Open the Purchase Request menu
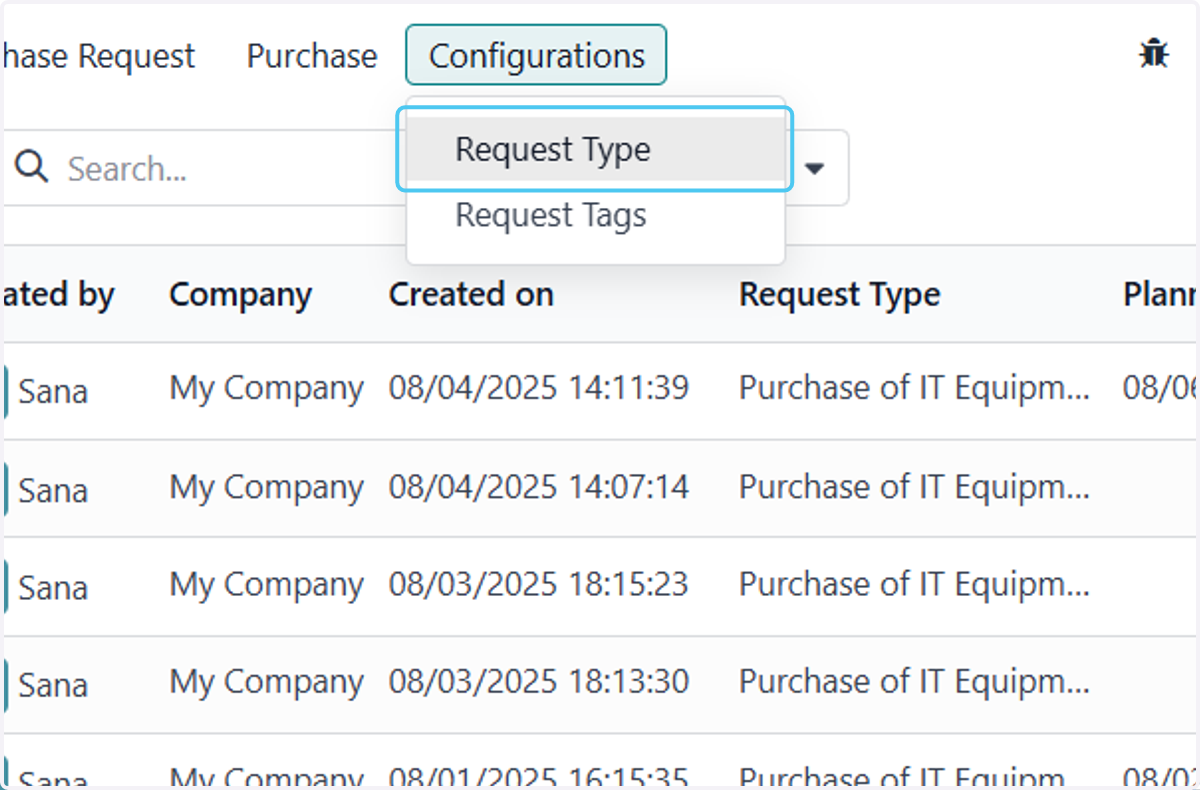This screenshot has height=790, width=1200. click(98, 56)
